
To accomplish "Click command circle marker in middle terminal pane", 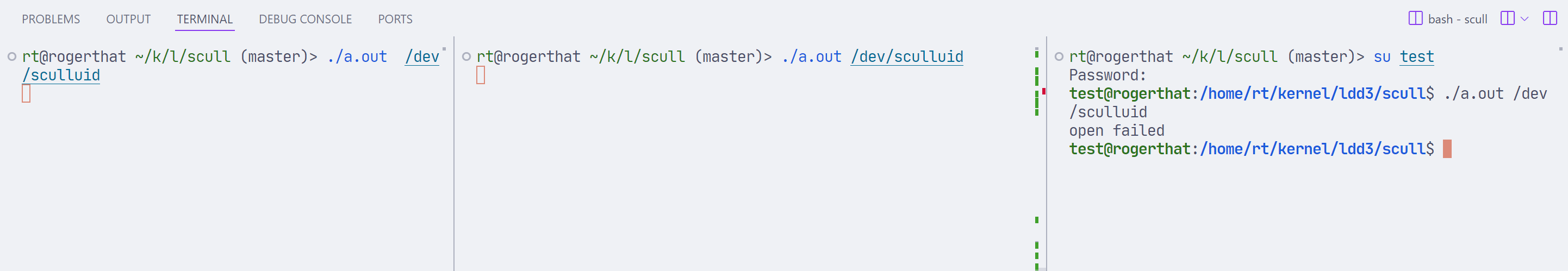I will [x=466, y=56].
